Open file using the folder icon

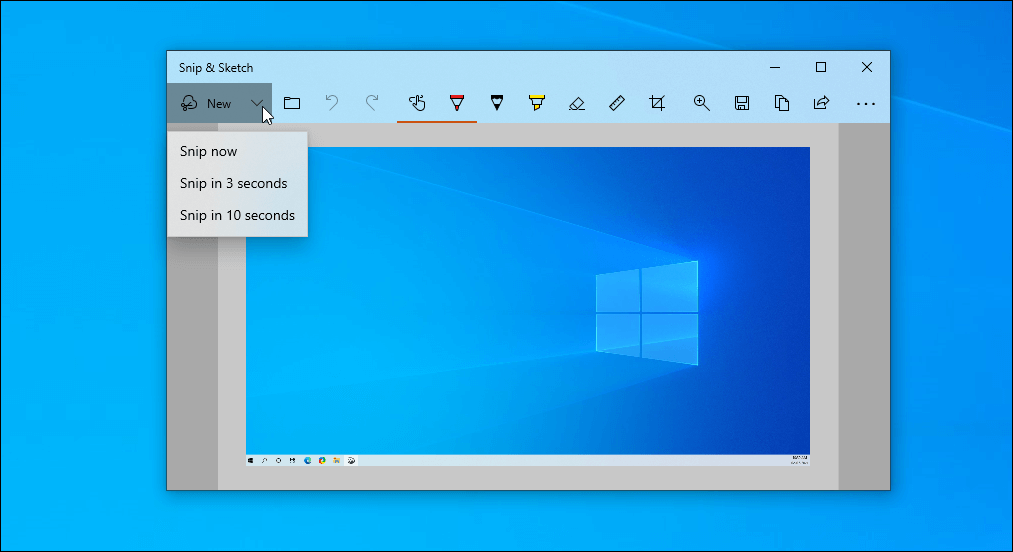pos(292,103)
